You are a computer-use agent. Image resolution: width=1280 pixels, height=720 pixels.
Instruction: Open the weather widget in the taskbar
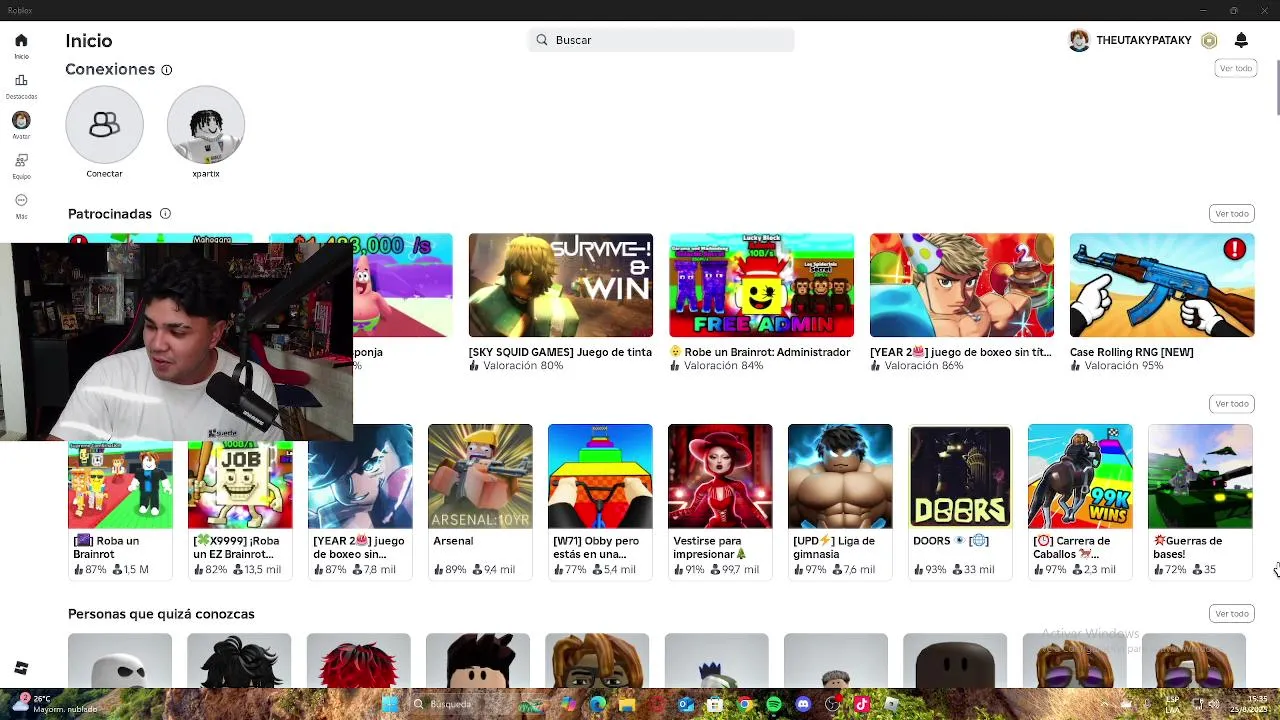coord(55,704)
